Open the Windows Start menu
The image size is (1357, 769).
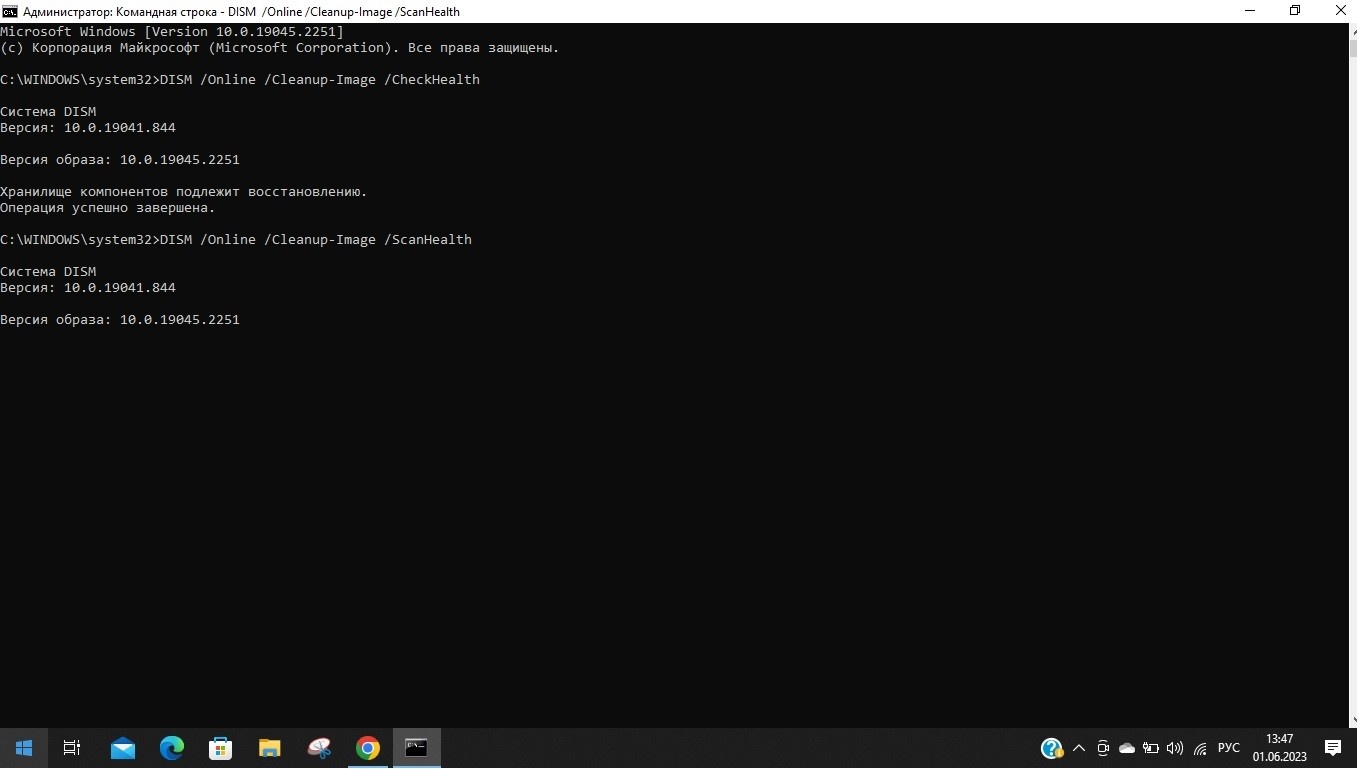pyautogui.click(x=24, y=748)
